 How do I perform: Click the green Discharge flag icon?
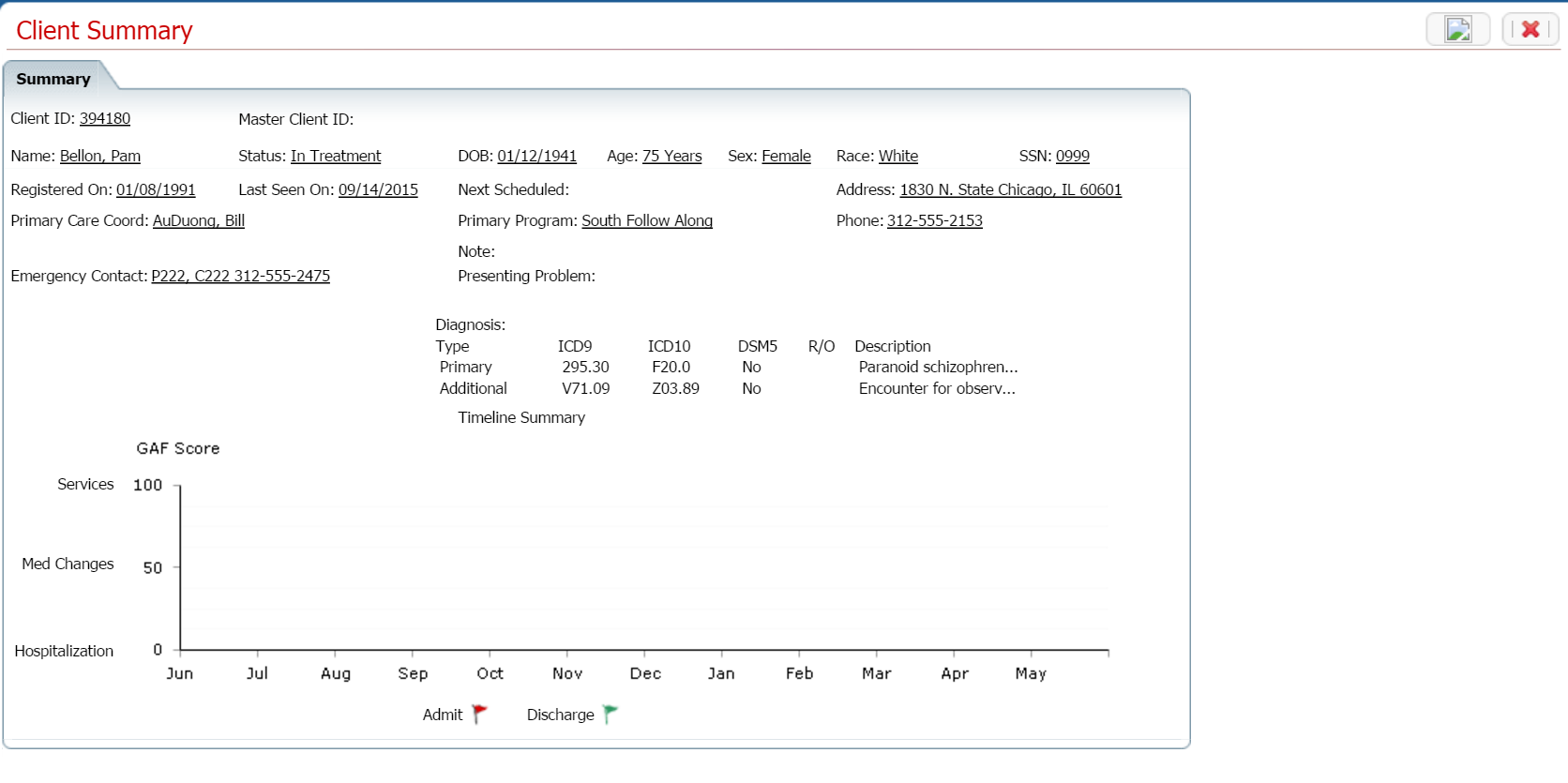610,714
